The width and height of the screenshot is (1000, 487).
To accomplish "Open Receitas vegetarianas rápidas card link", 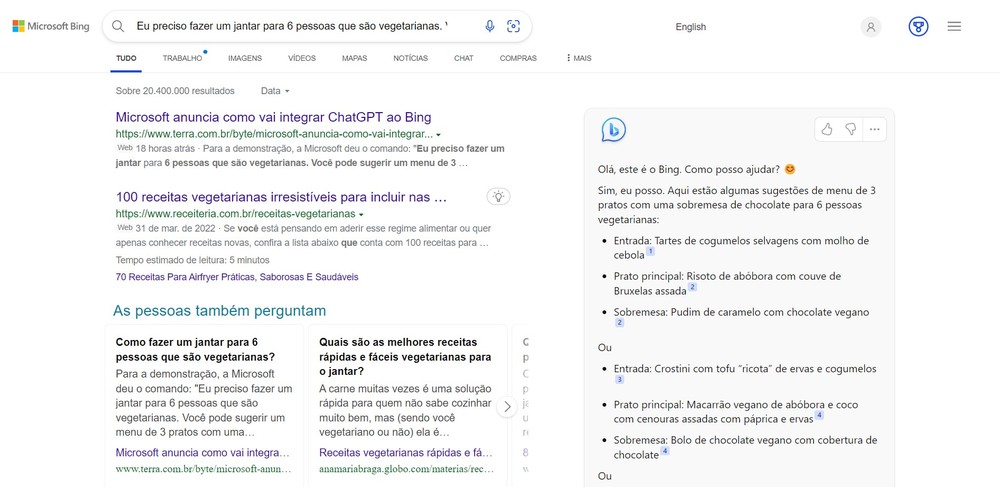I will point(406,453).
